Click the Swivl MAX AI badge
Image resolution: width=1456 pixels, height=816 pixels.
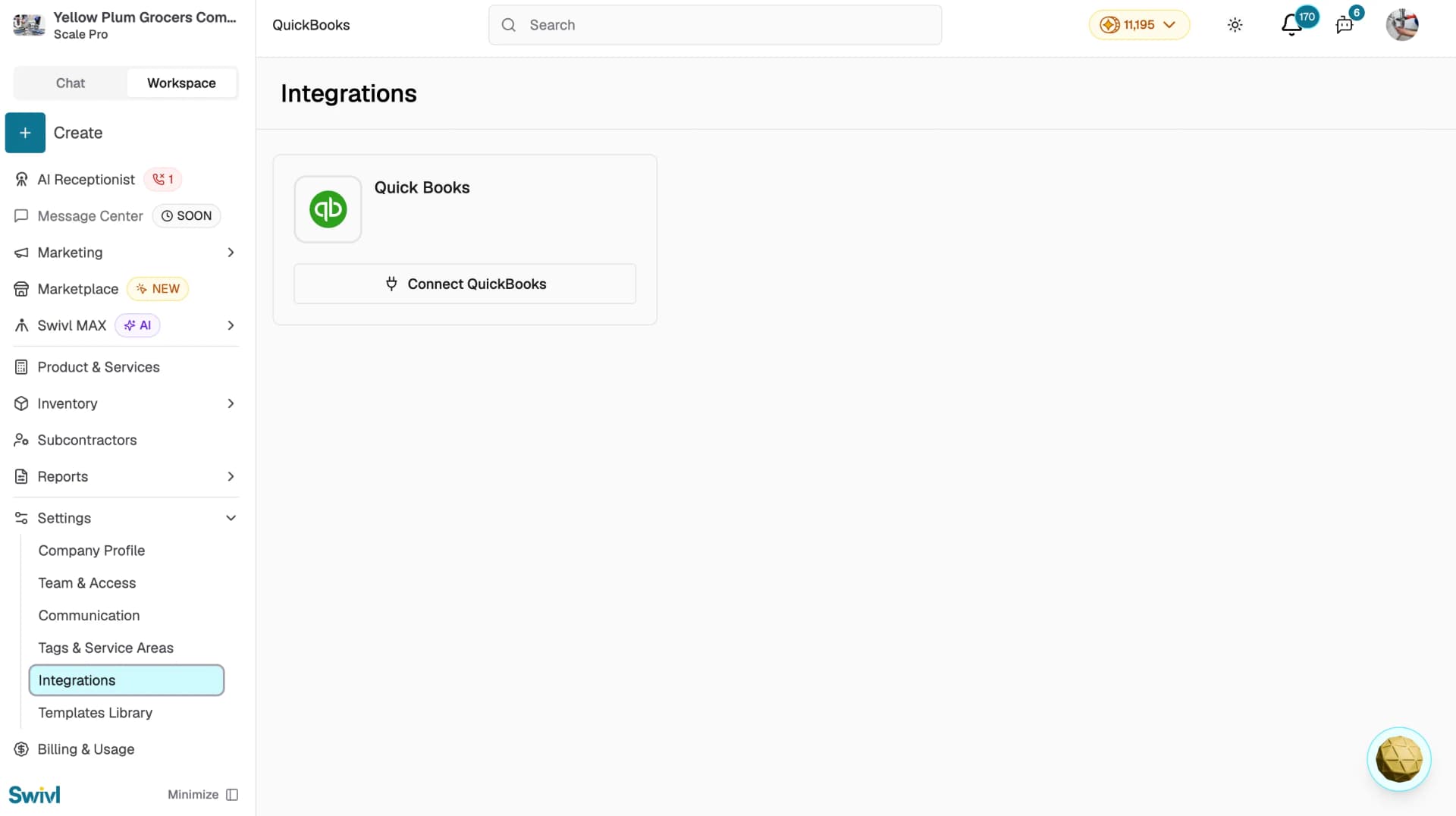coord(137,325)
